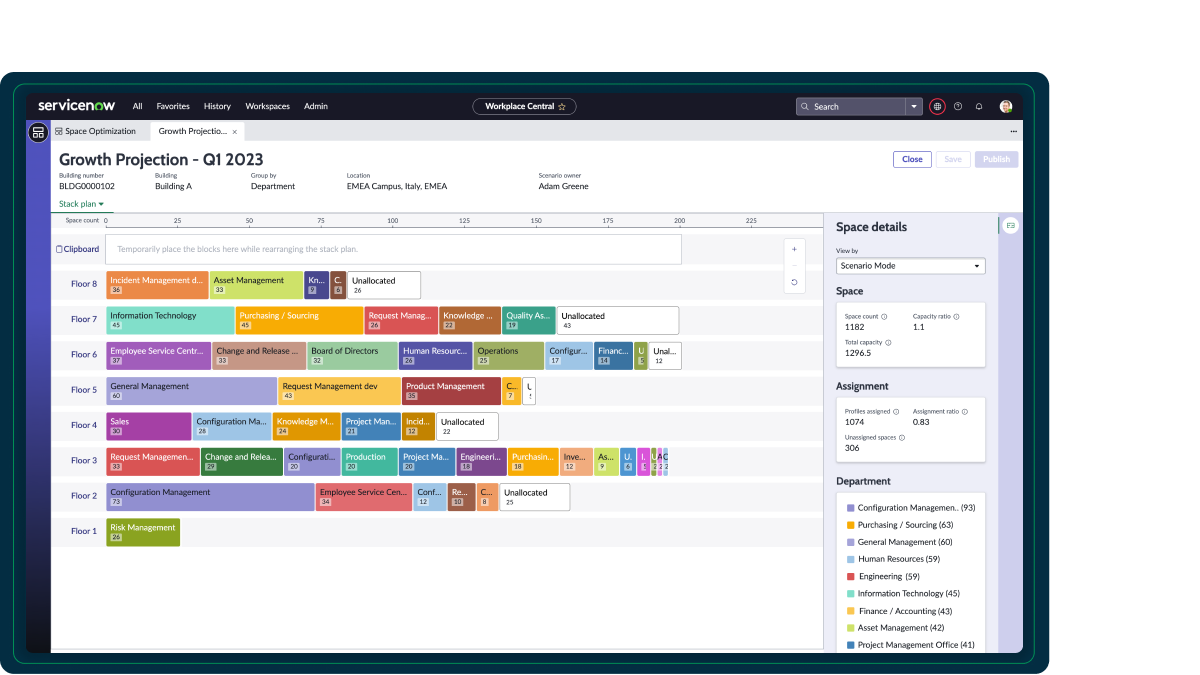Open the Admin menu
The image size is (1200, 675).
[315, 106]
